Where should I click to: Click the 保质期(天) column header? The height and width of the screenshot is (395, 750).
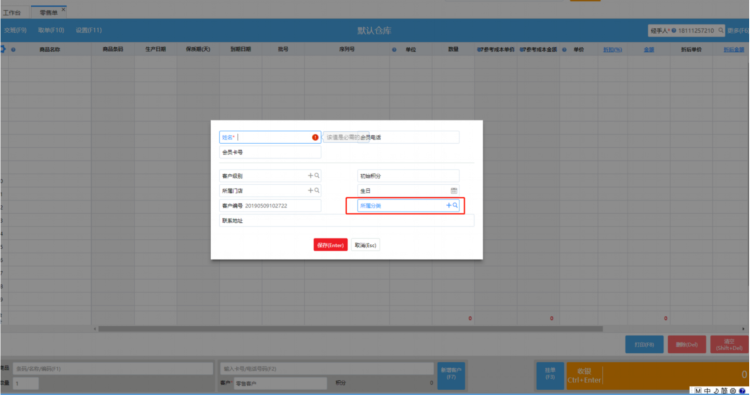click(198, 49)
